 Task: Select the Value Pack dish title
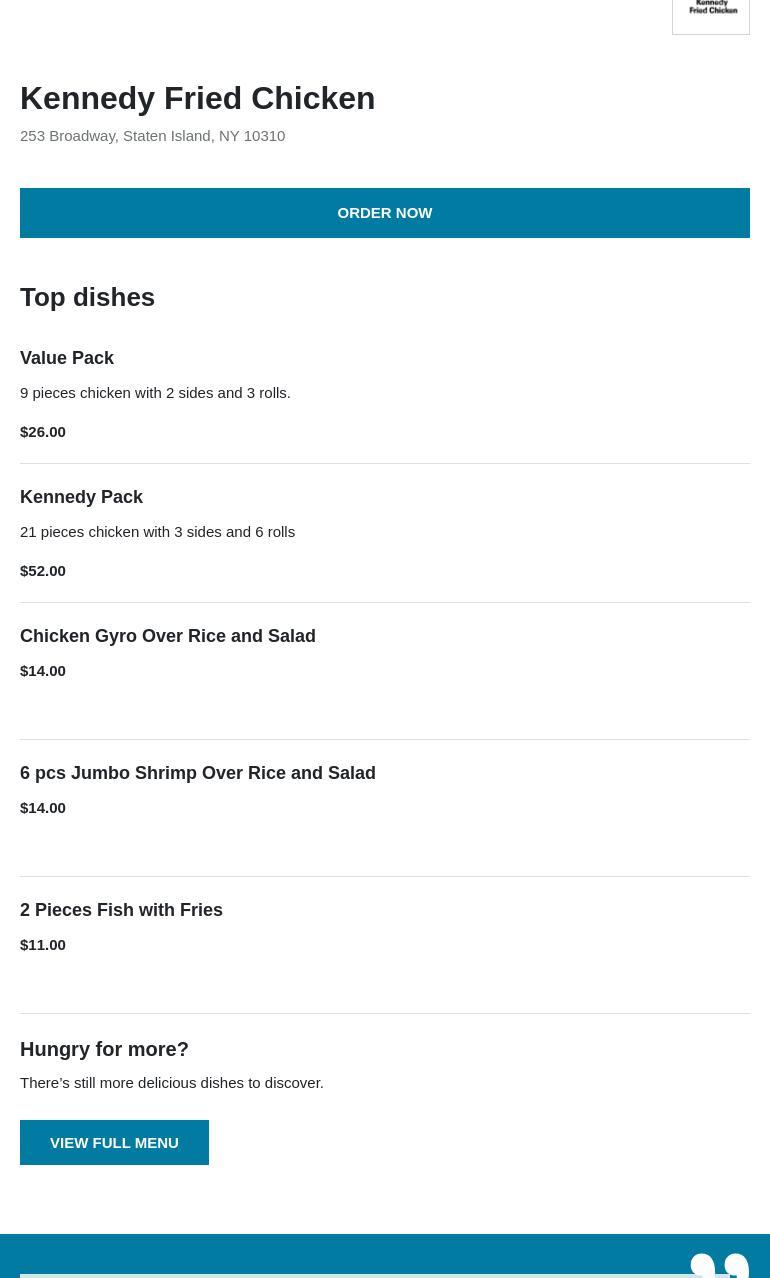pyautogui.click(x=67, y=358)
